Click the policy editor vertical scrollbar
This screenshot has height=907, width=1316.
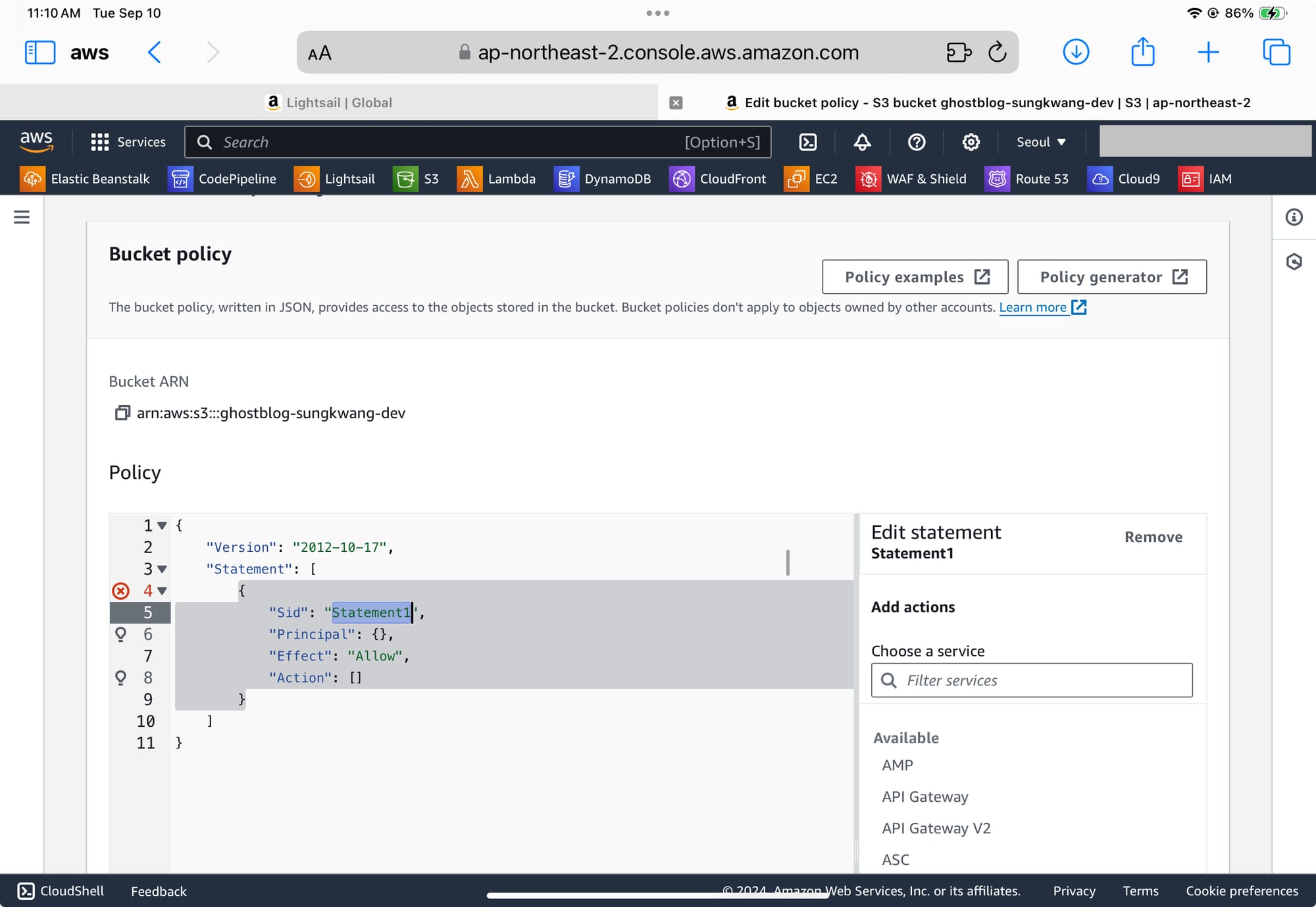click(788, 562)
